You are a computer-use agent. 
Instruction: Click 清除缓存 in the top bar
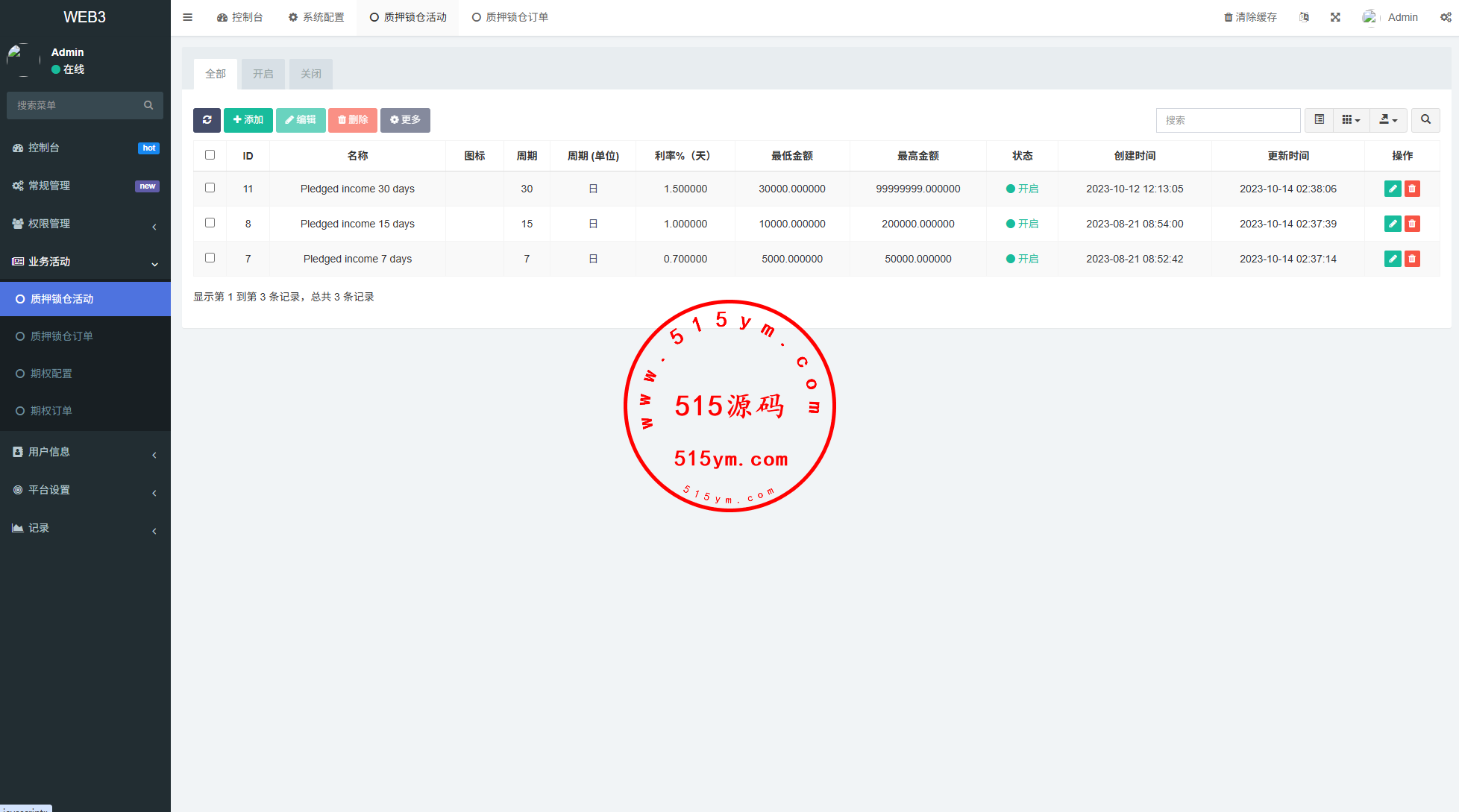[1250, 17]
